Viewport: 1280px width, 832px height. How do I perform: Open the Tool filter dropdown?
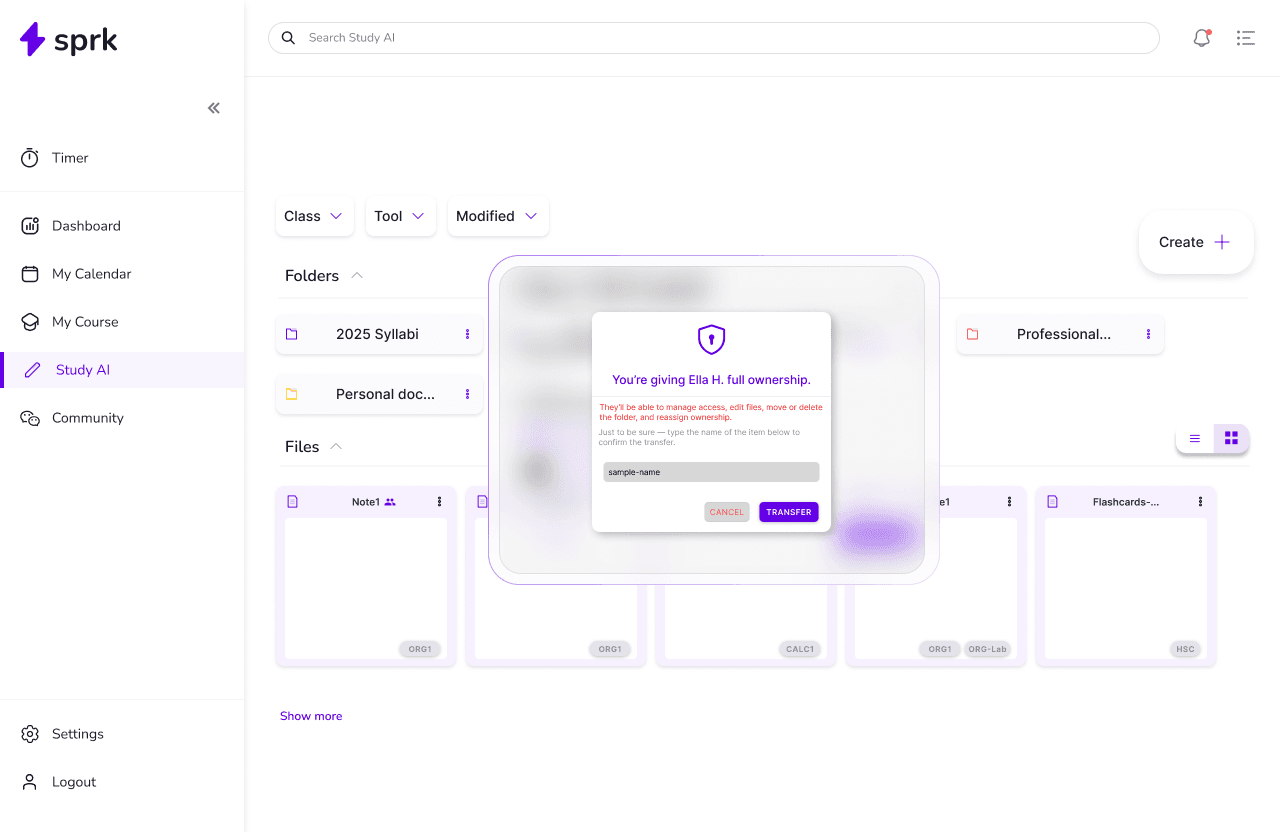coord(400,216)
